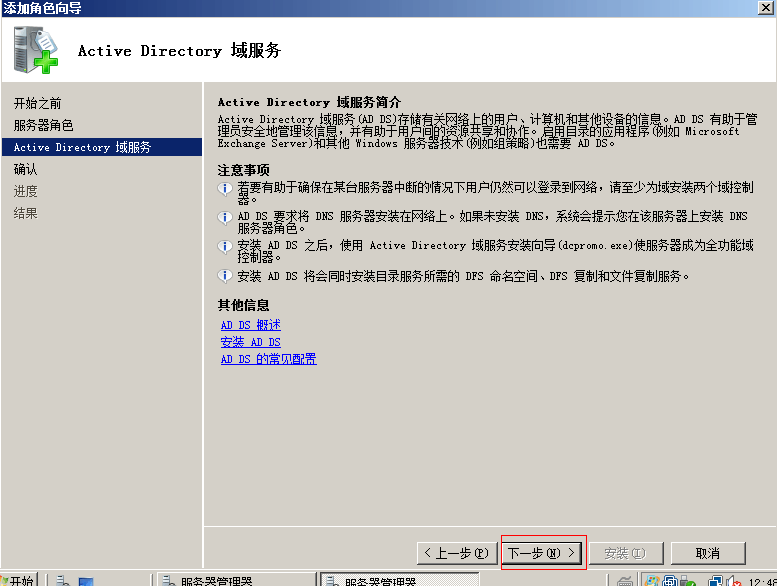This screenshot has height=586, width=777.
Task: Open AD DS 的常见配置 link
Action: 268,359
